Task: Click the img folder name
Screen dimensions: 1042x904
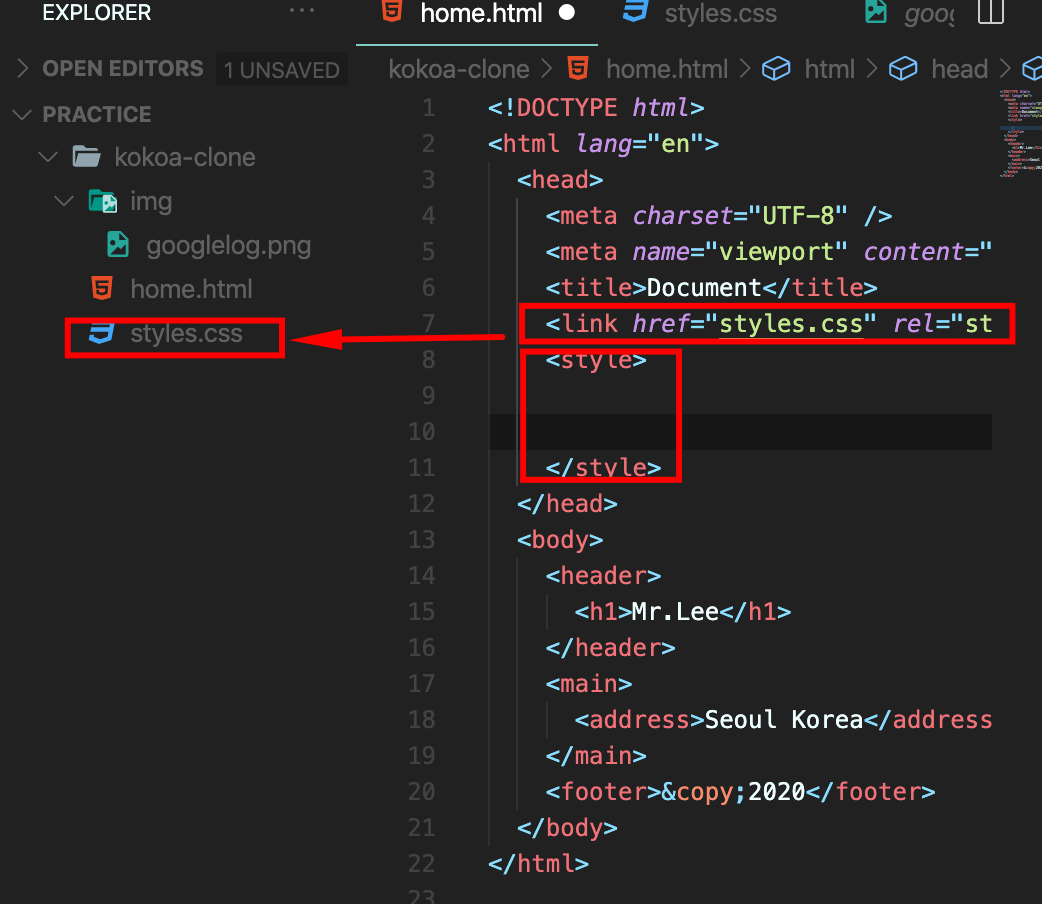Action: tap(151, 201)
